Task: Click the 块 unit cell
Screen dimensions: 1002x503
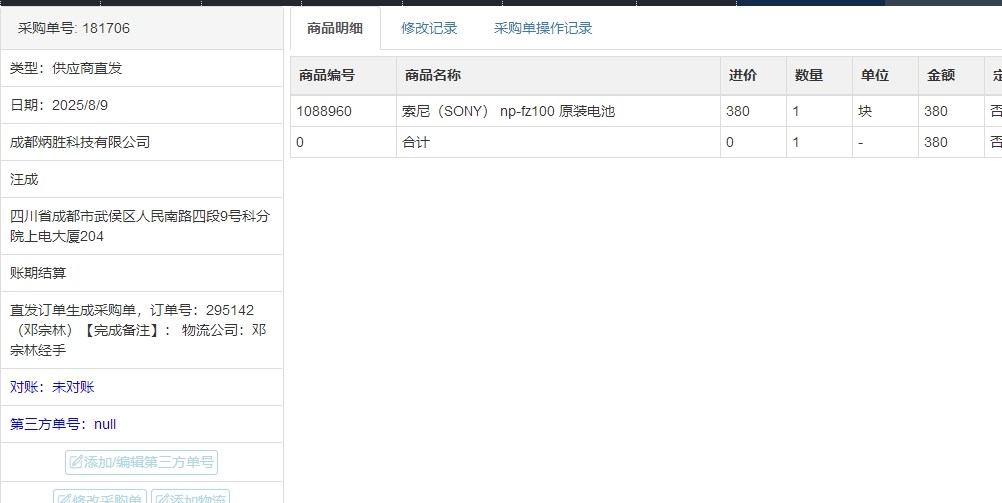Action: click(885, 111)
